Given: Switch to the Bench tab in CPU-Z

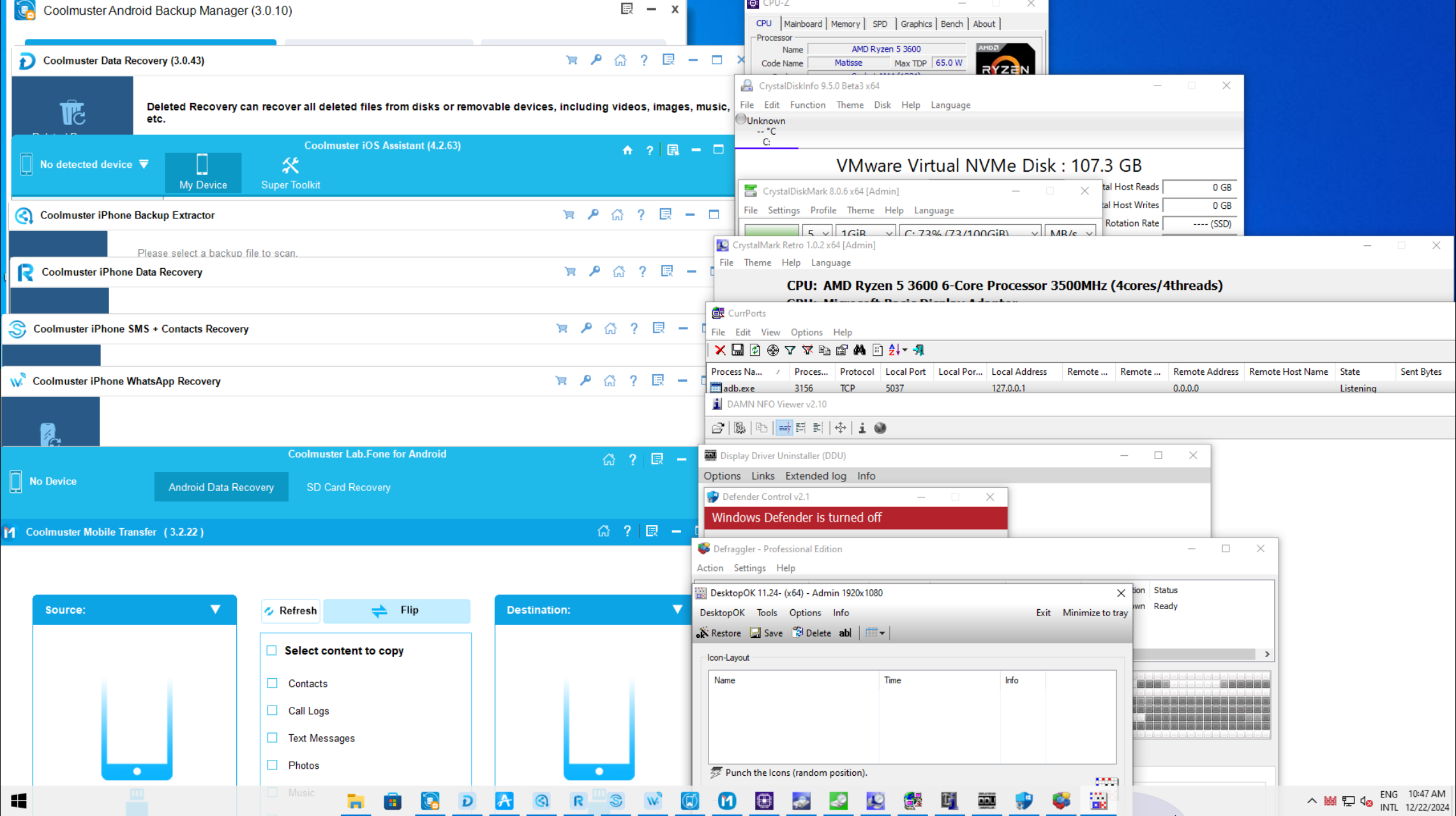Looking at the screenshot, I should tap(952, 24).
